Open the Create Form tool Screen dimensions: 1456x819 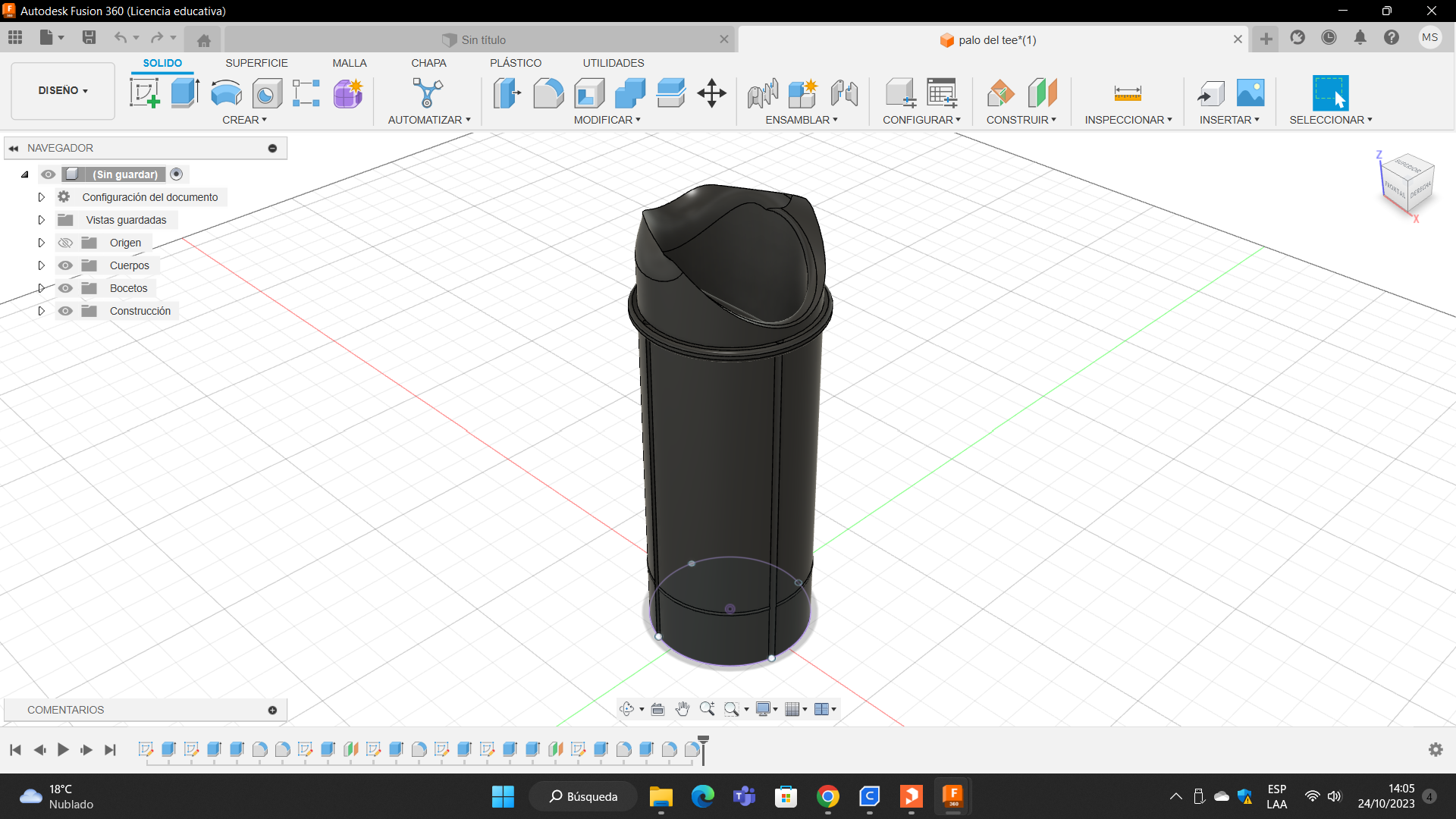[348, 93]
